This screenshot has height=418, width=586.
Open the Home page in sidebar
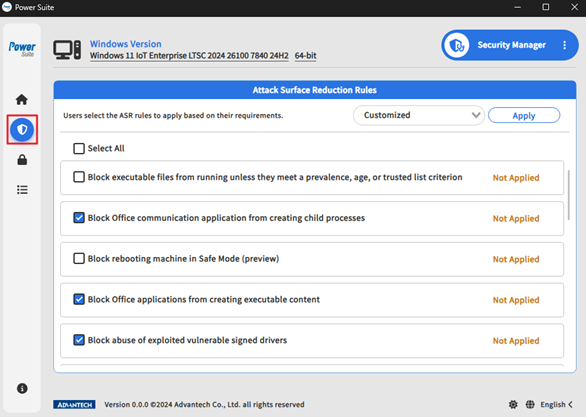point(22,99)
